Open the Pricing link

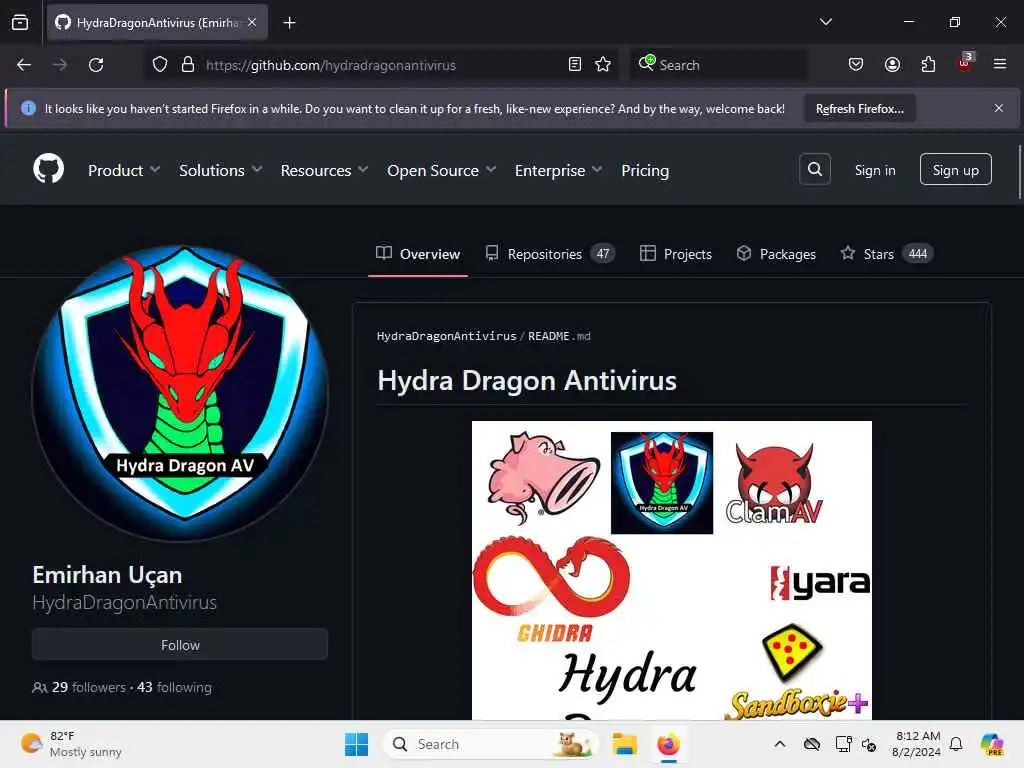pyautogui.click(x=645, y=170)
